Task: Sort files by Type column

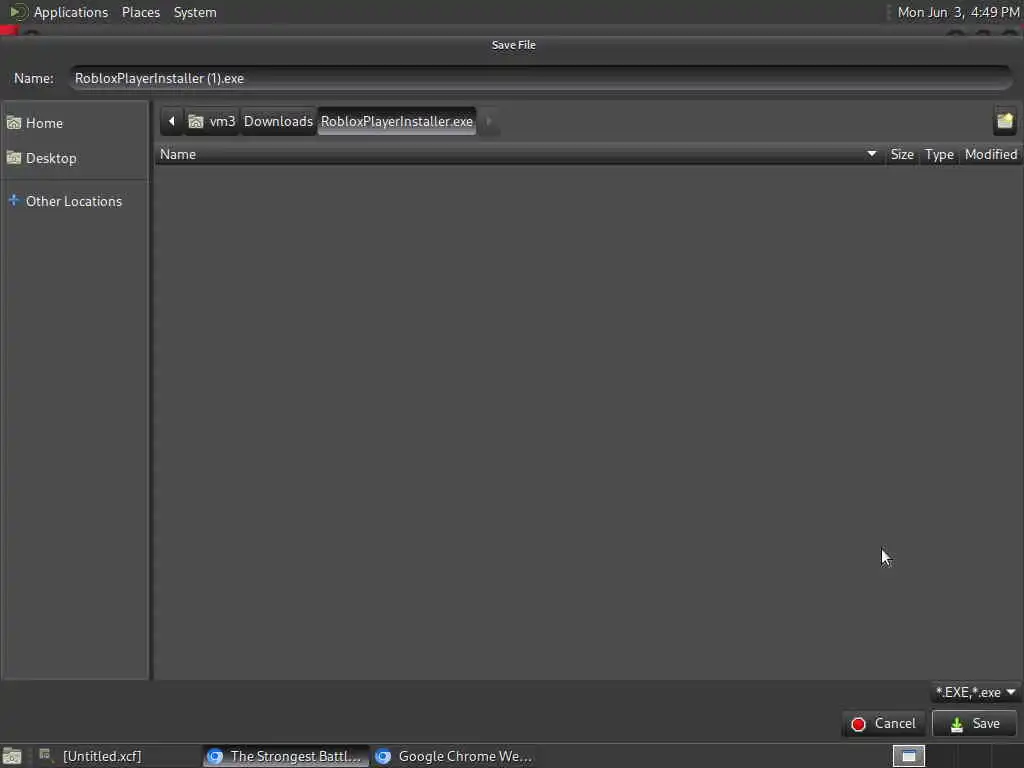Action: [939, 155]
